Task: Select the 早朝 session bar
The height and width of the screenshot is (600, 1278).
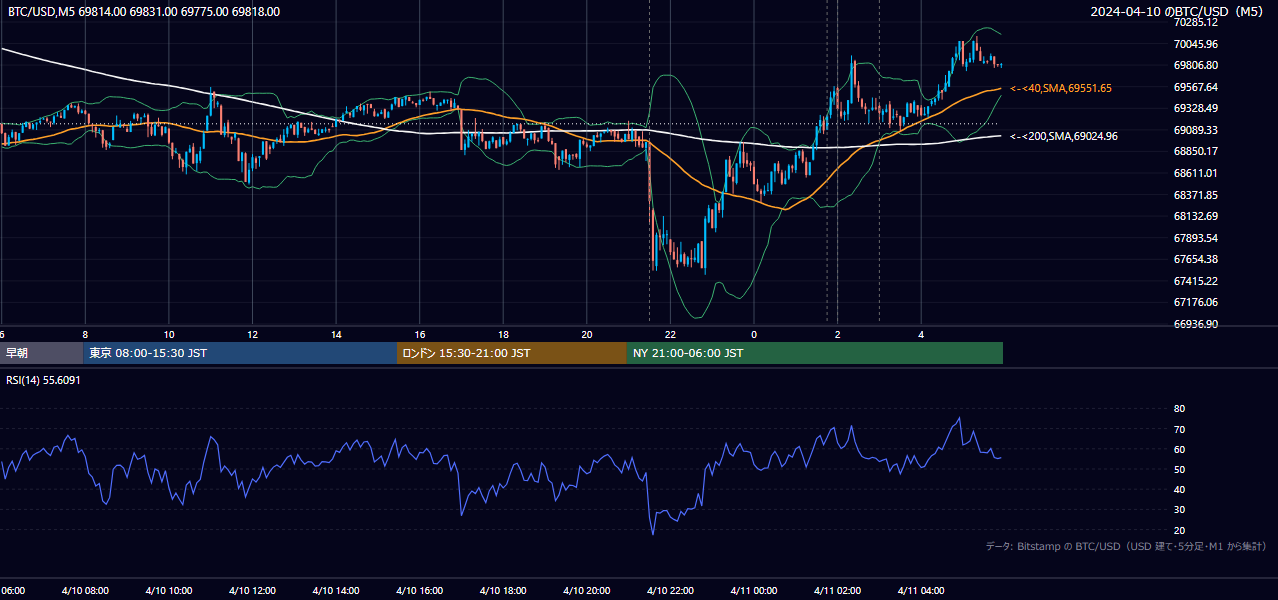Action: click(42, 353)
